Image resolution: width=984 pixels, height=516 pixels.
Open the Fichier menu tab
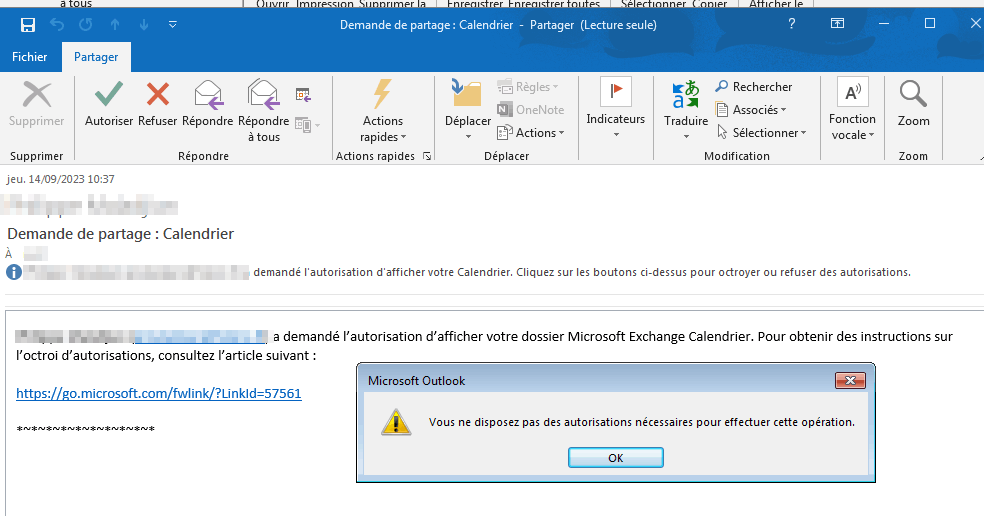coord(29,56)
